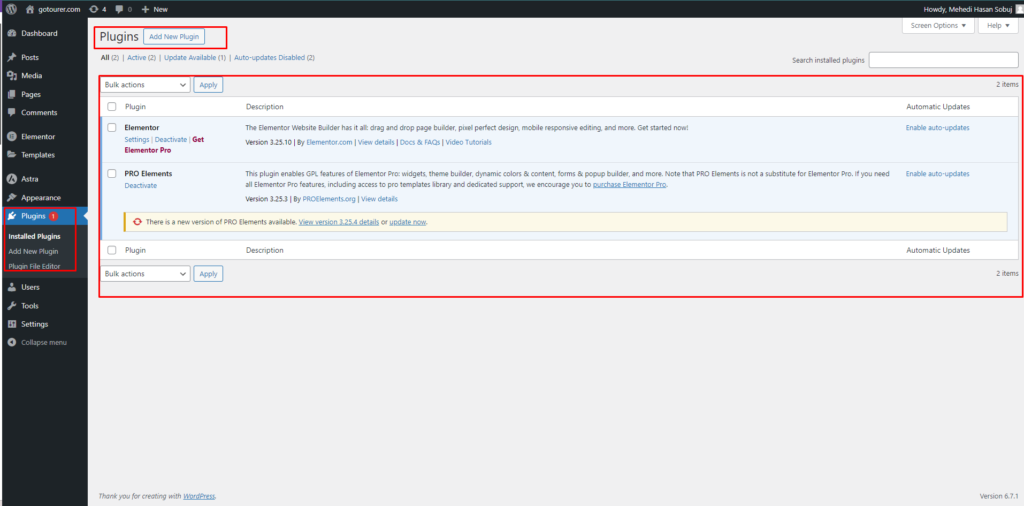Click the Appearance brush icon
1024x506 pixels.
(x=12, y=197)
